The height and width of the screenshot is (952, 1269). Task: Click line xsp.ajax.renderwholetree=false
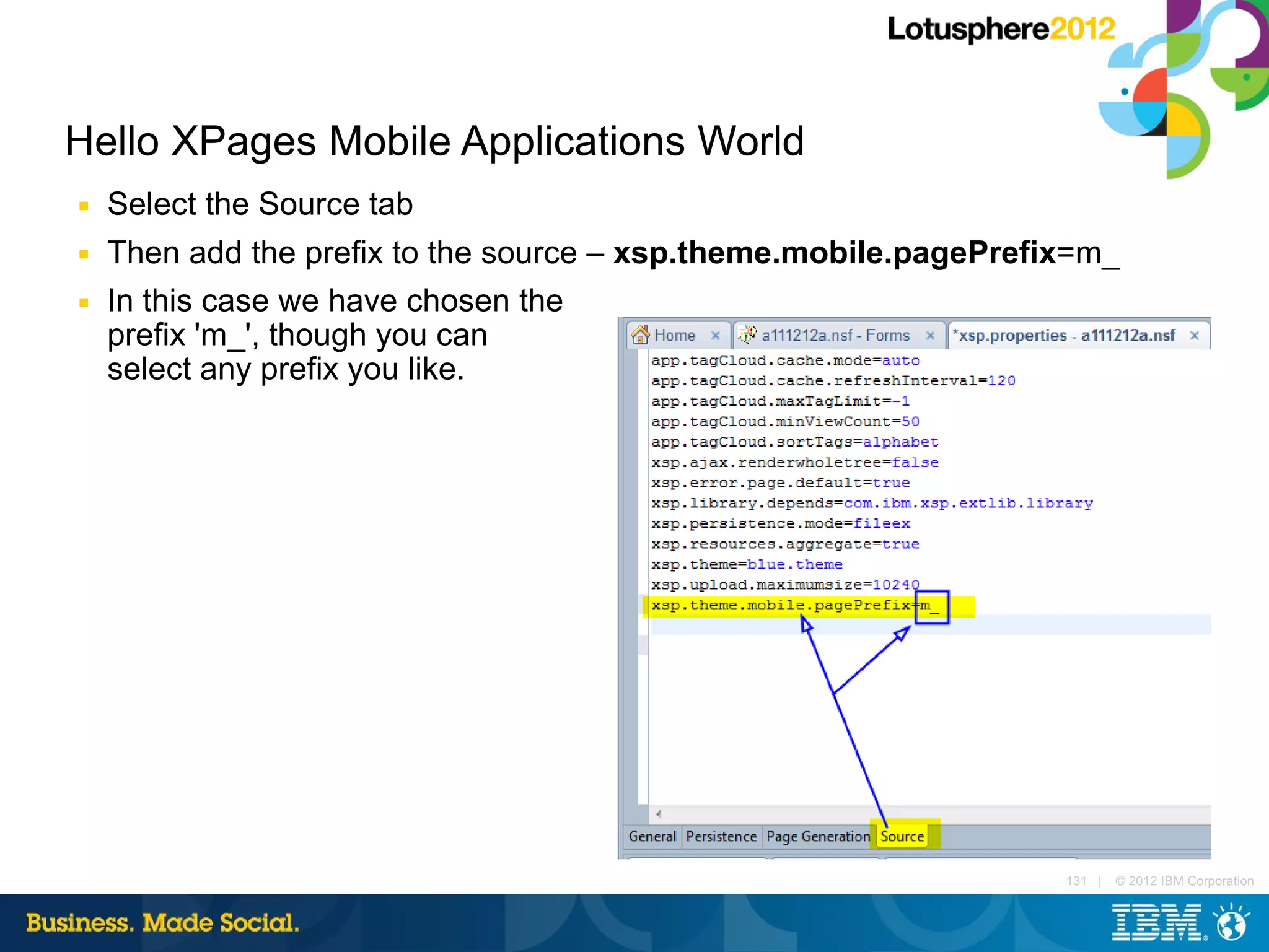(795, 463)
